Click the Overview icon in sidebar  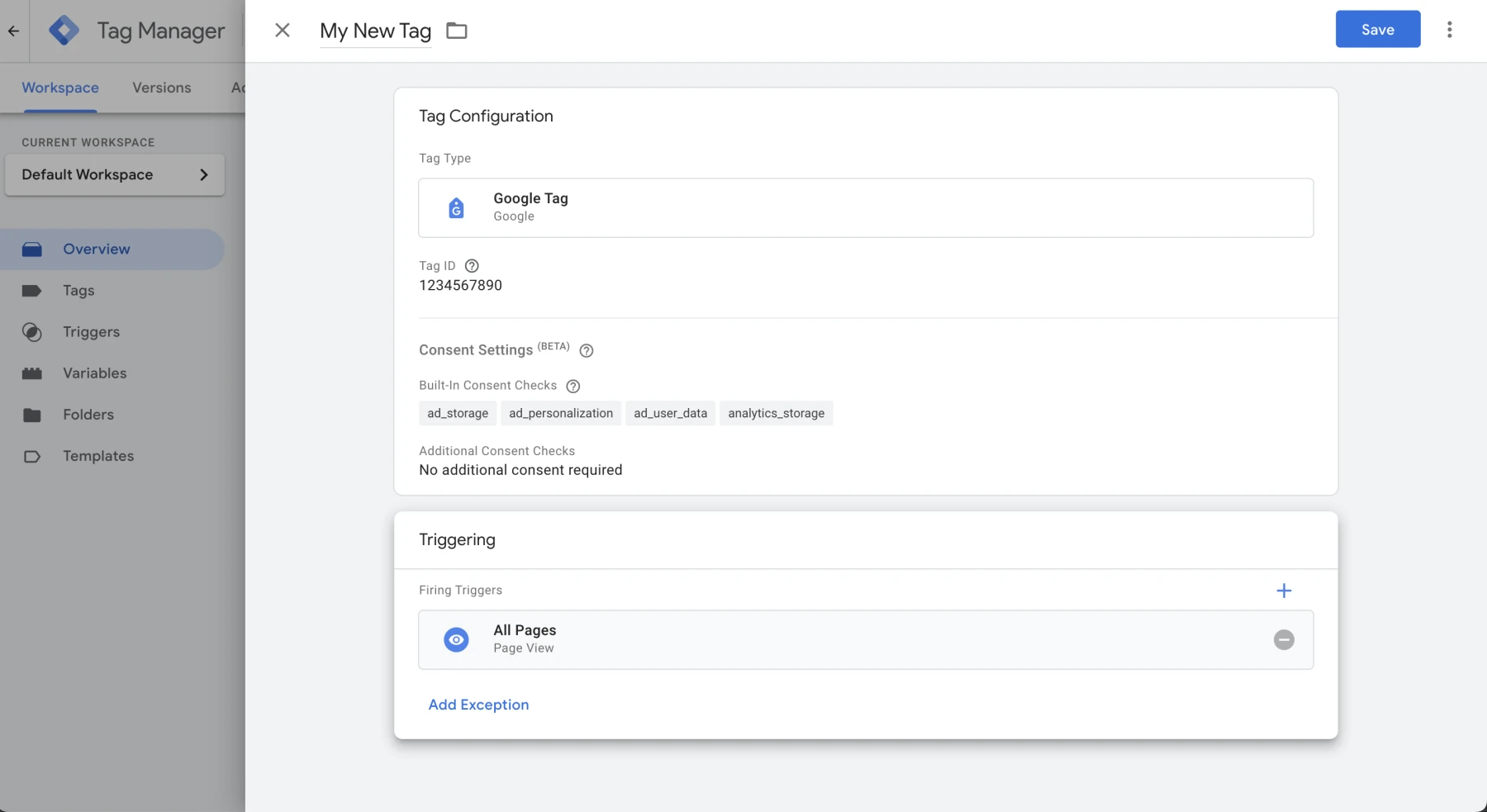pyautogui.click(x=32, y=249)
